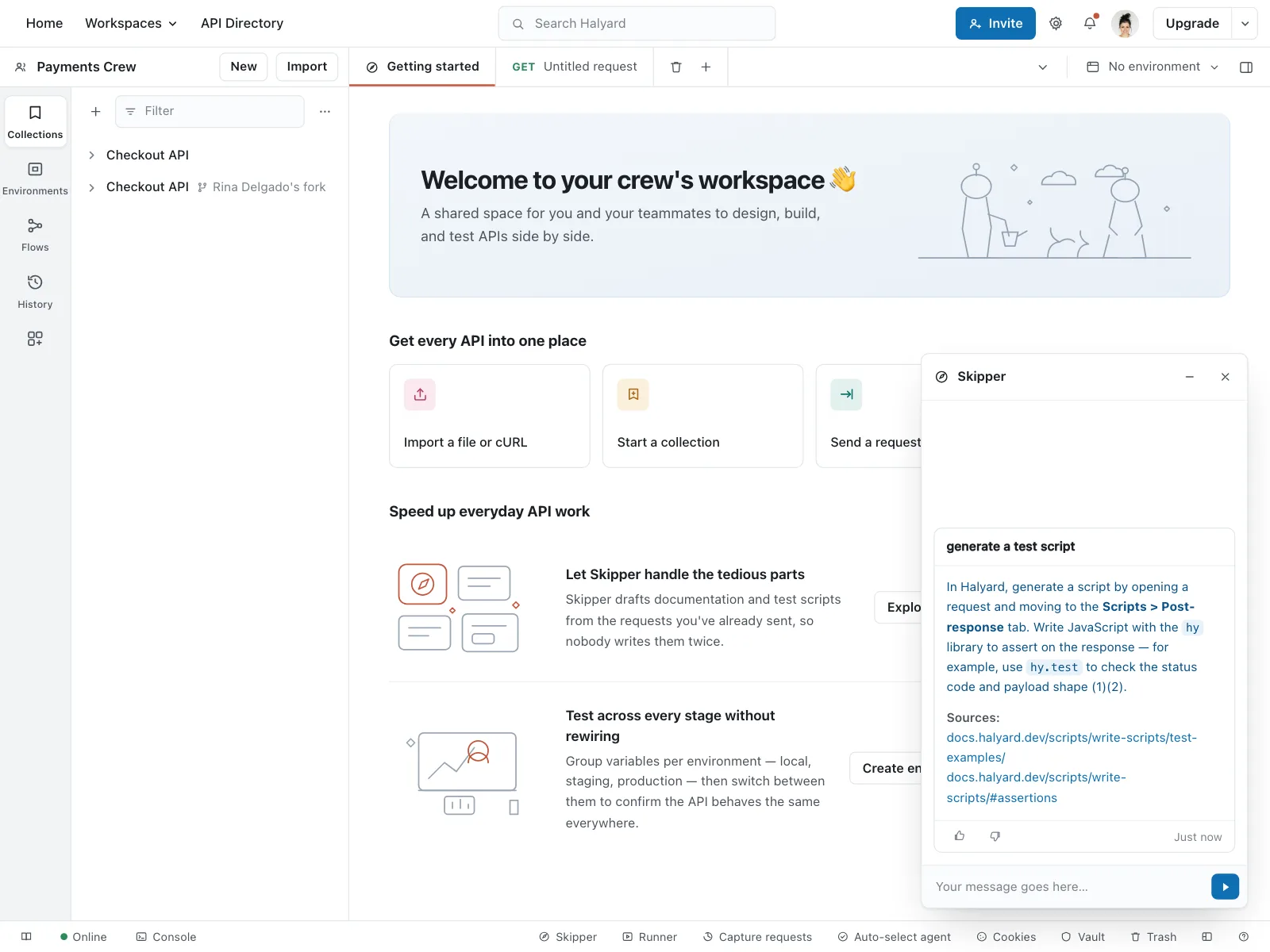This screenshot has width=1270, height=952.
Task: Open the Workspaces dropdown menu
Action: (x=131, y=24)
